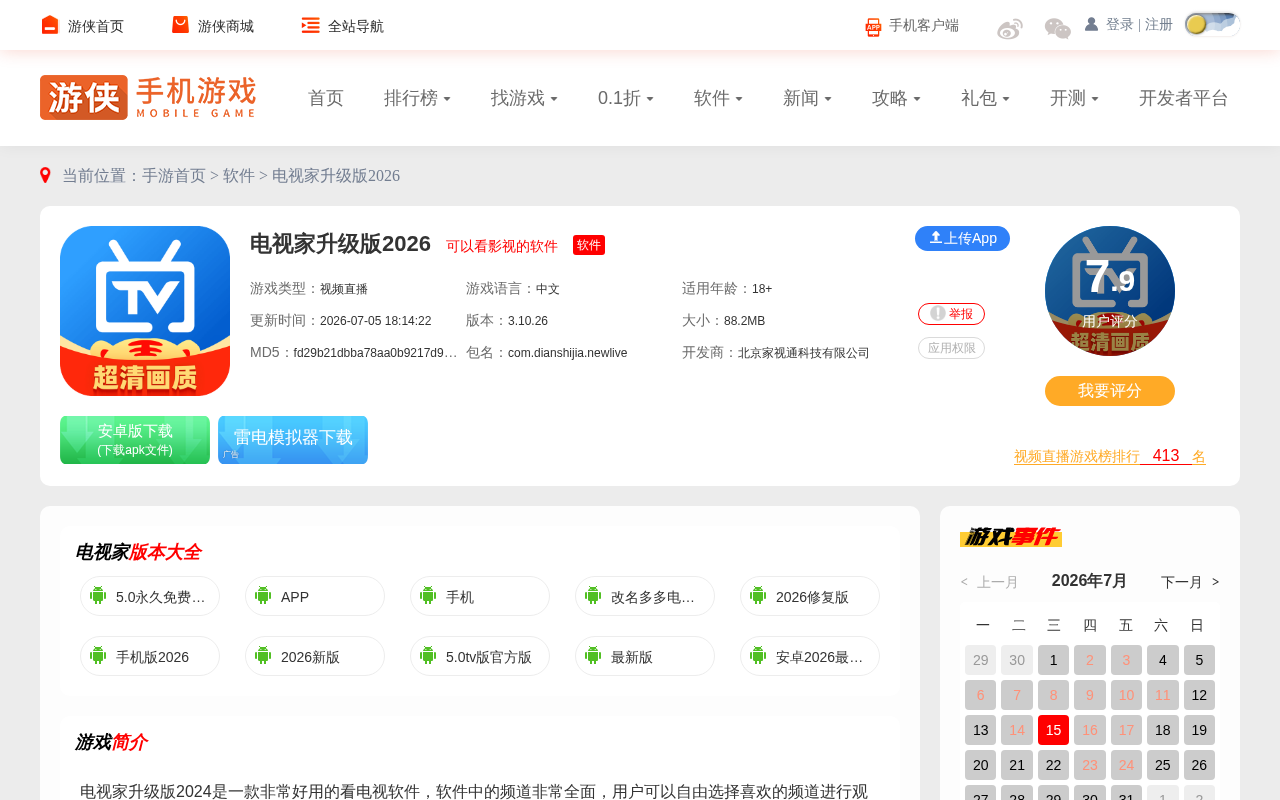Expand the 排行榜 dropdown menu
The image size is (1280, 800).
(417, 98)
